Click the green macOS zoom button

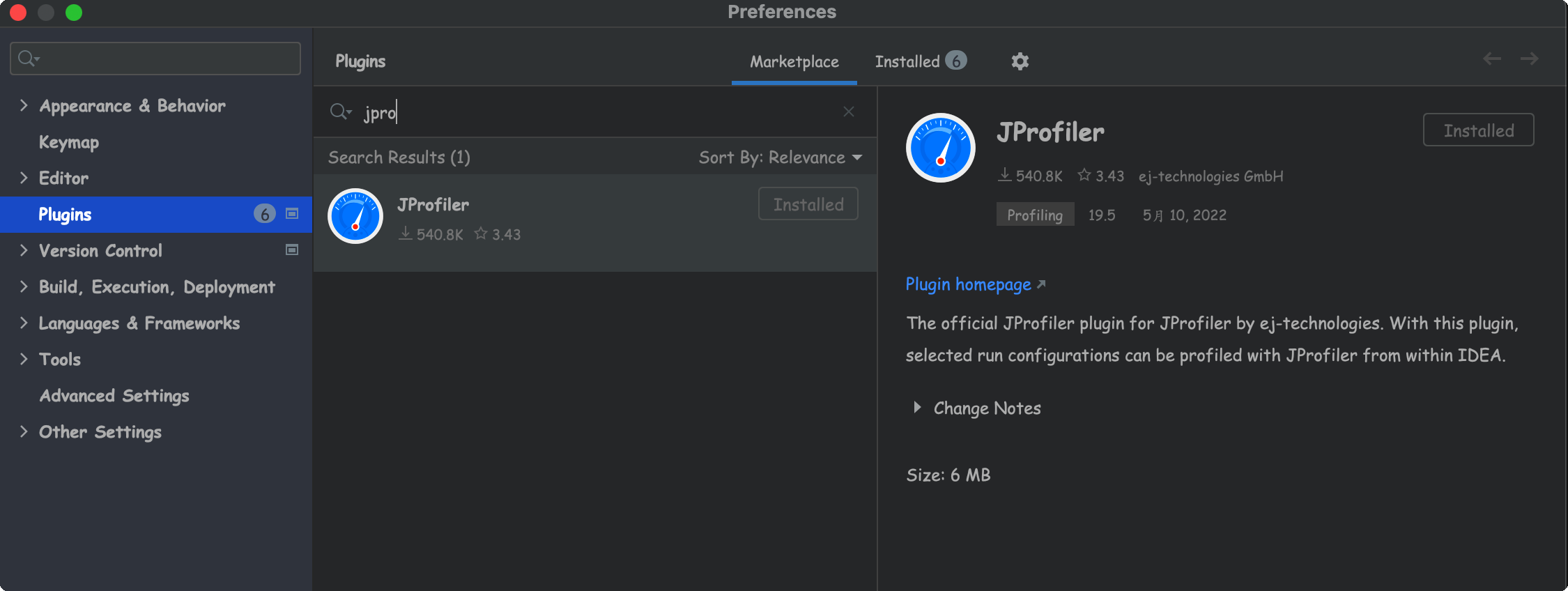click(x=73, y=13)
